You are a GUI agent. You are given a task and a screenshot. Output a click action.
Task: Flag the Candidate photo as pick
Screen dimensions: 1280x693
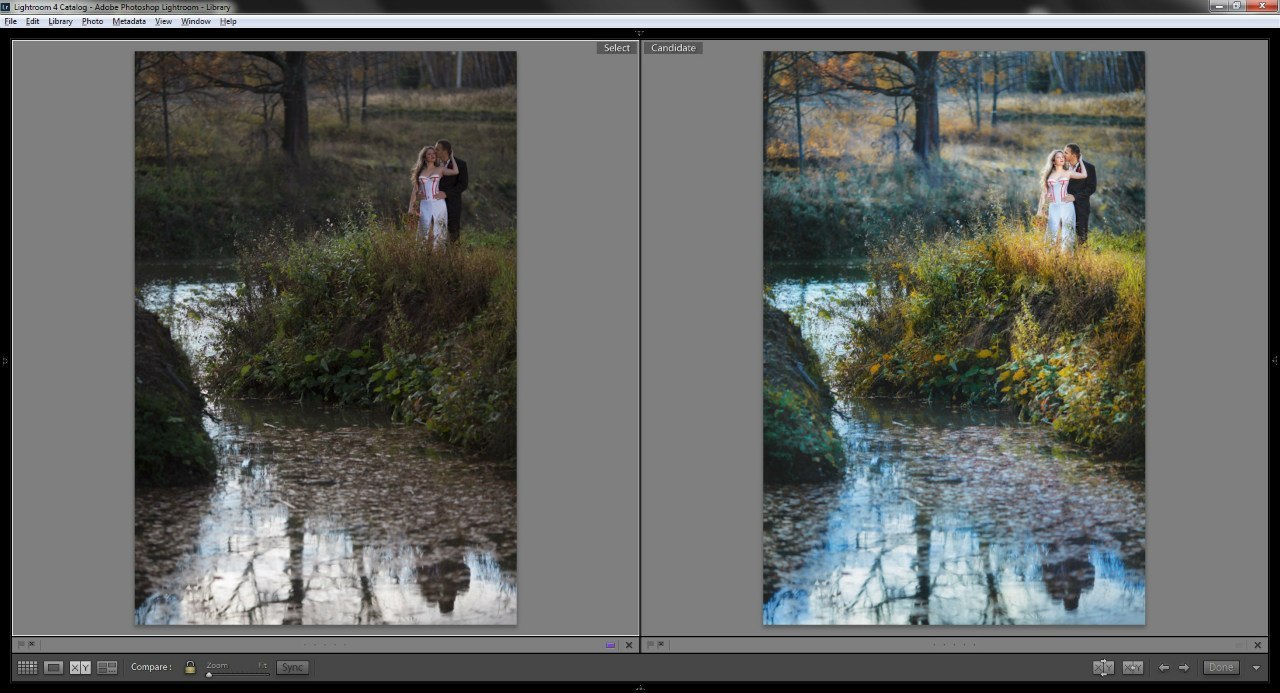coord(650,645)
